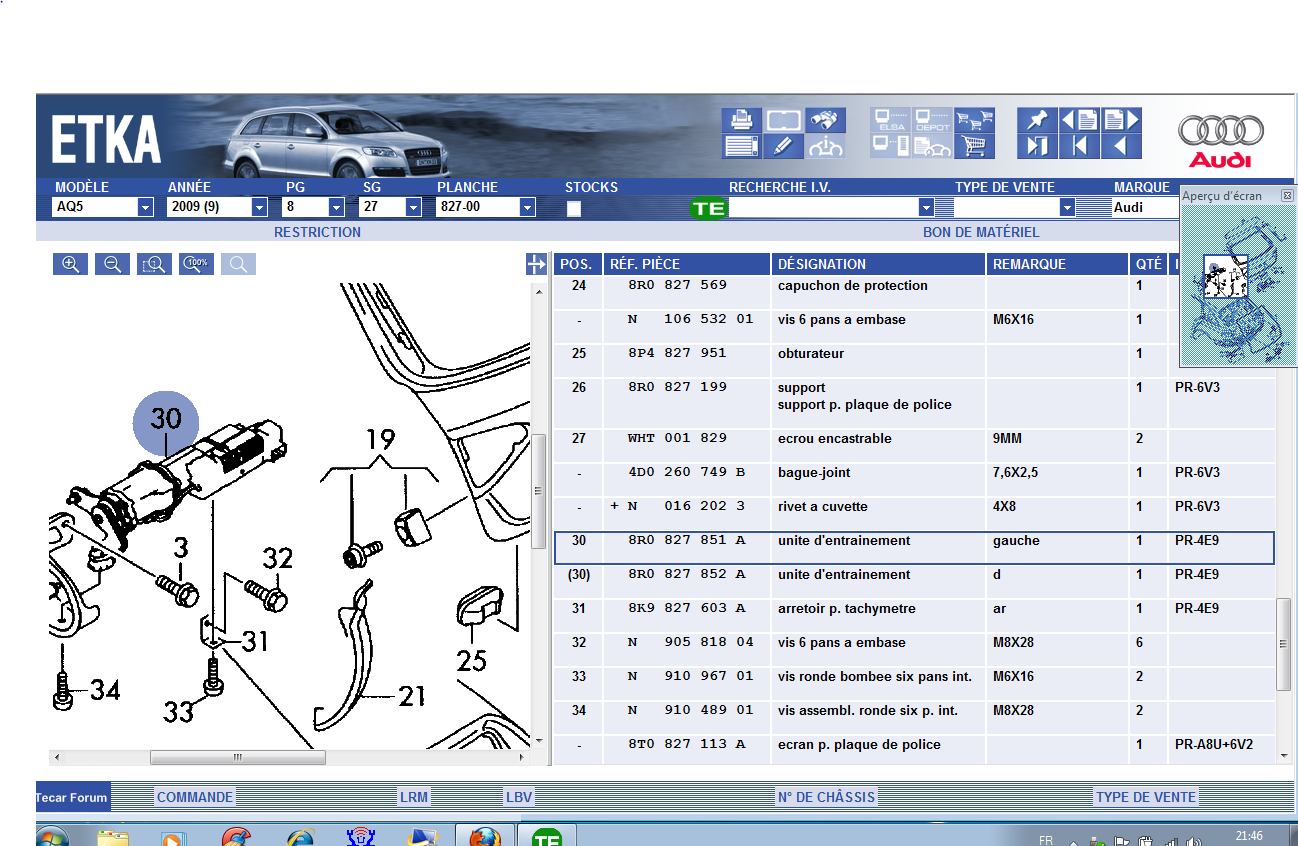Reset diagram zoom to 100%

pos(196,264)
